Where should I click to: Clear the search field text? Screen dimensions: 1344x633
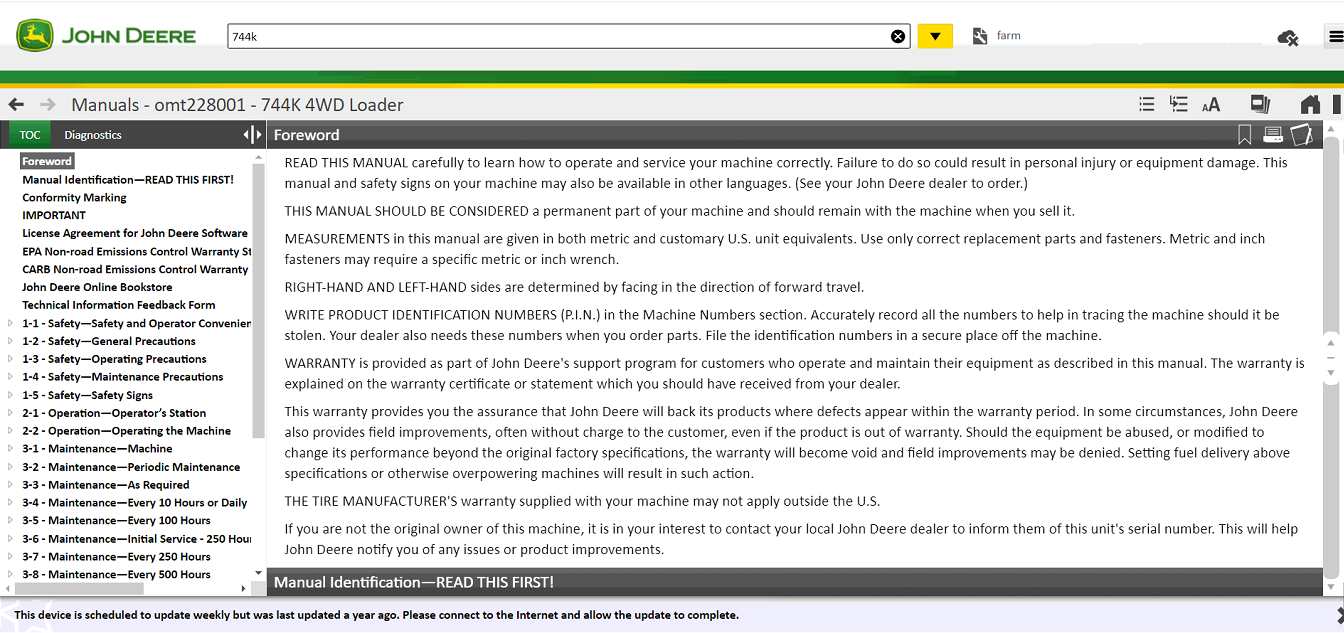898,37
